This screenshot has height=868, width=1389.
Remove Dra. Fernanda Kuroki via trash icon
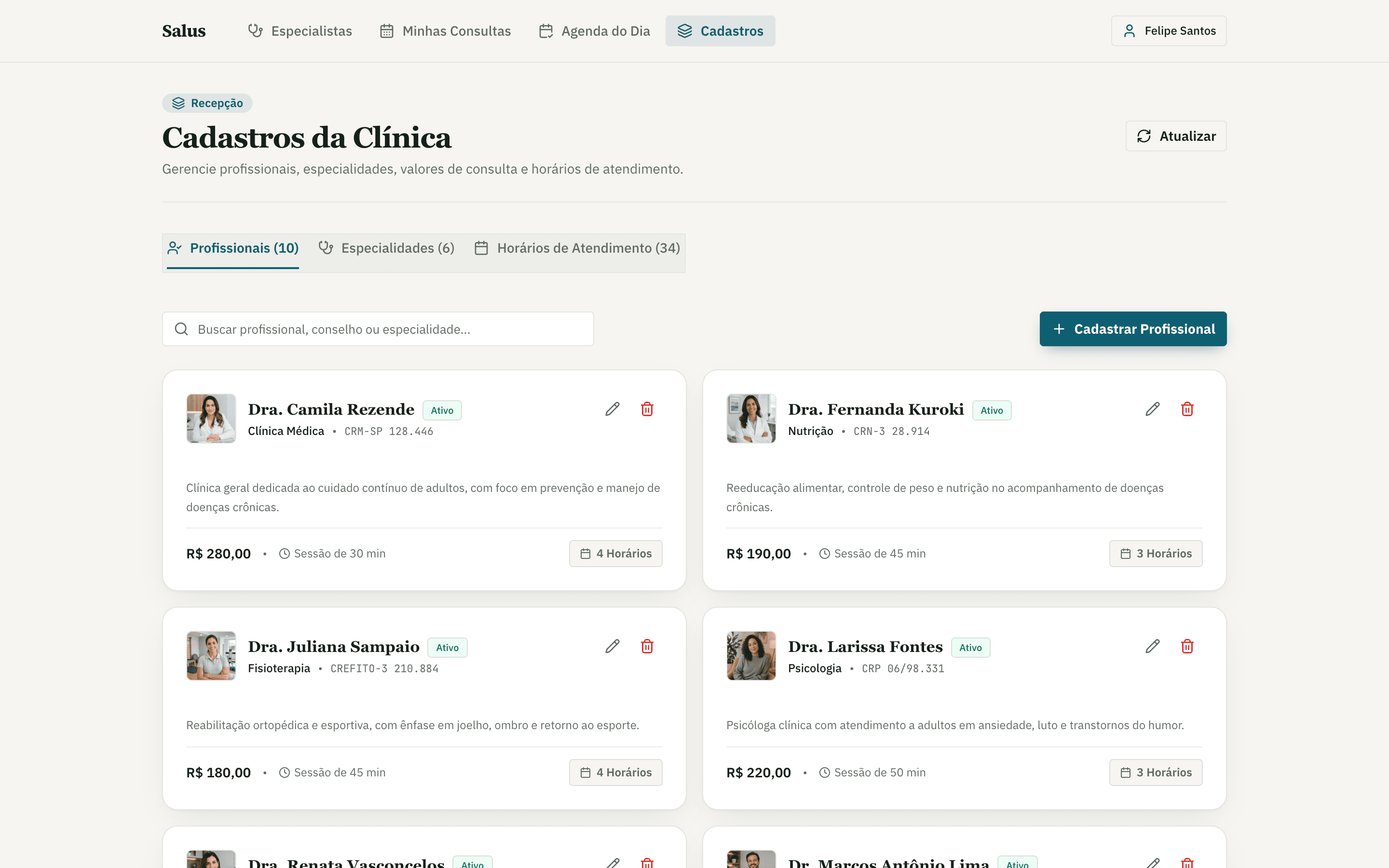point(1187,409)
